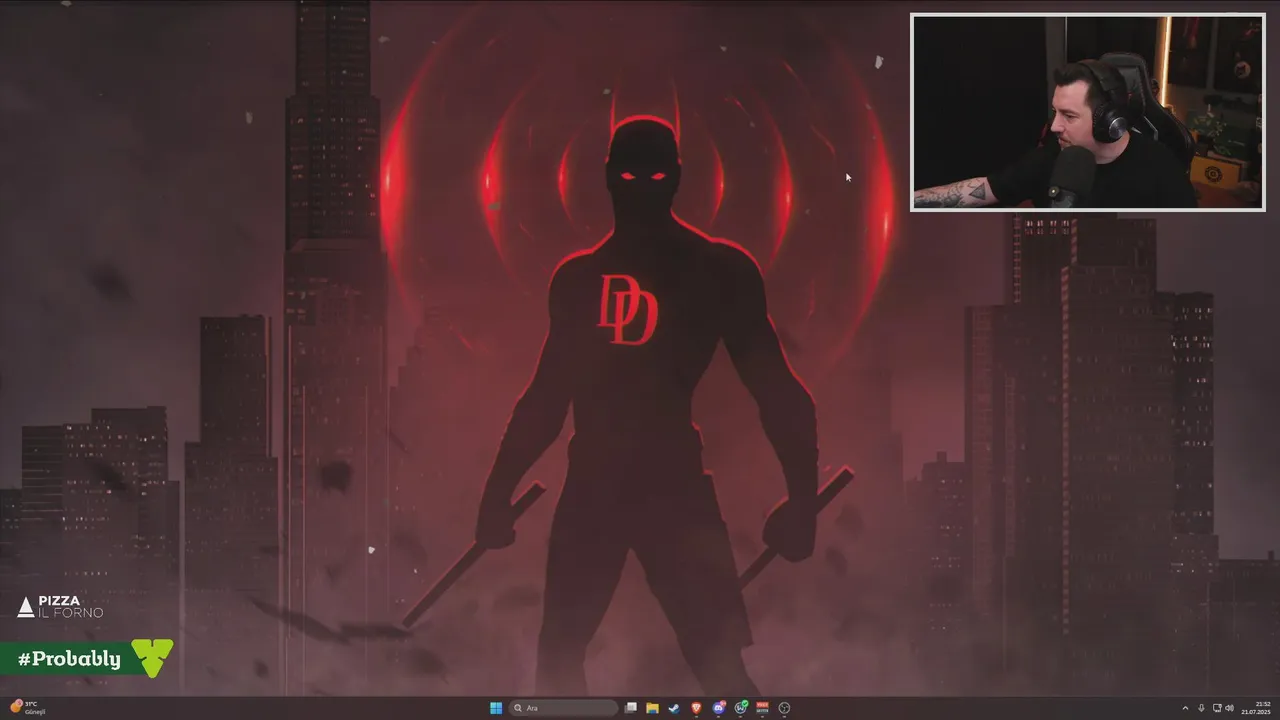
Task: Open Discord from the taskbar
Action: coord(718,707)
